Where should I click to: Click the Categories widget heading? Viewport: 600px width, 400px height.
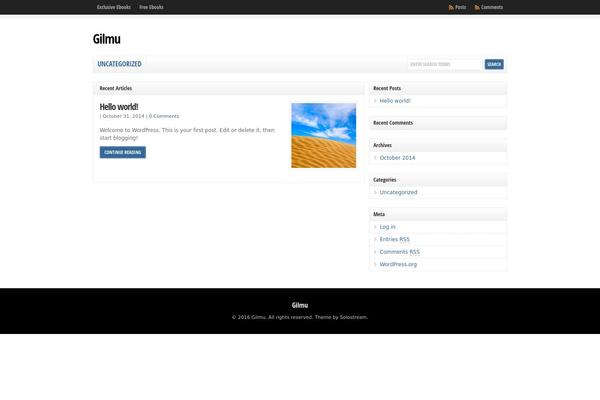point(385,180)
